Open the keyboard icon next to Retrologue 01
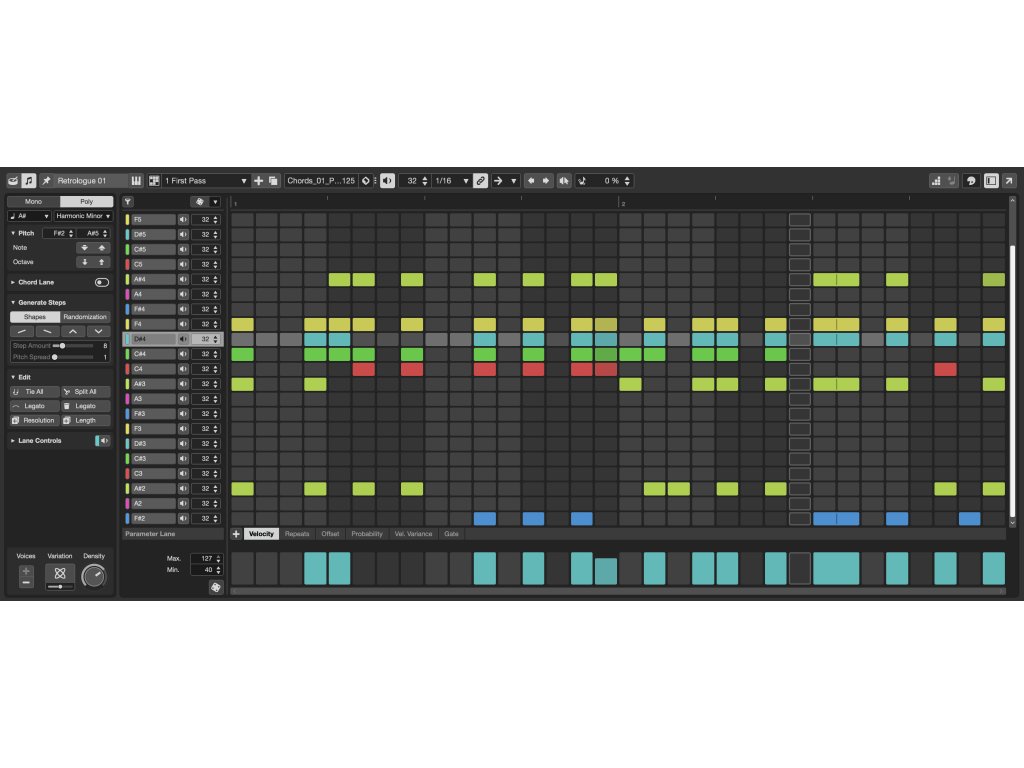 coord(136,181)
